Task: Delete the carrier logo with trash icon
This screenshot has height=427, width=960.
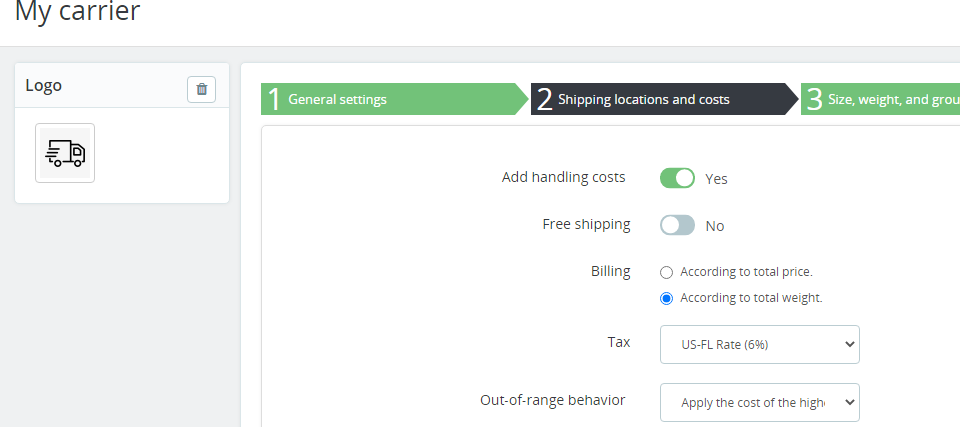Action: pyautogui.click(x=201, y=89)
